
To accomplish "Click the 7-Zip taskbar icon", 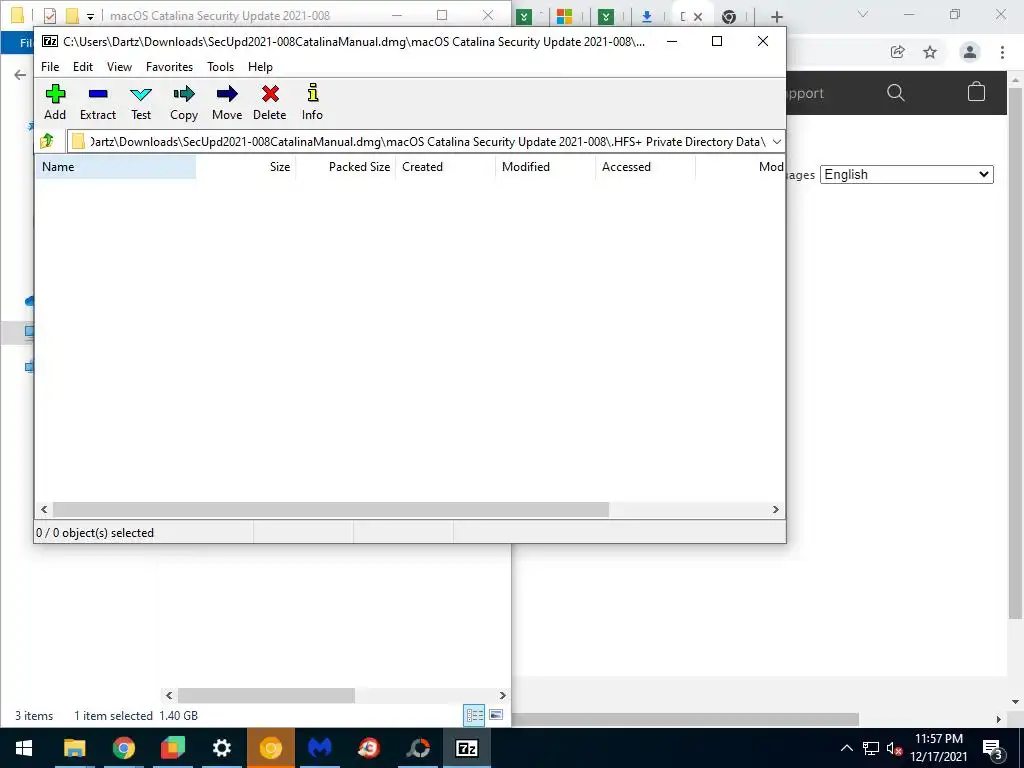I will click(x=467, y=748).
